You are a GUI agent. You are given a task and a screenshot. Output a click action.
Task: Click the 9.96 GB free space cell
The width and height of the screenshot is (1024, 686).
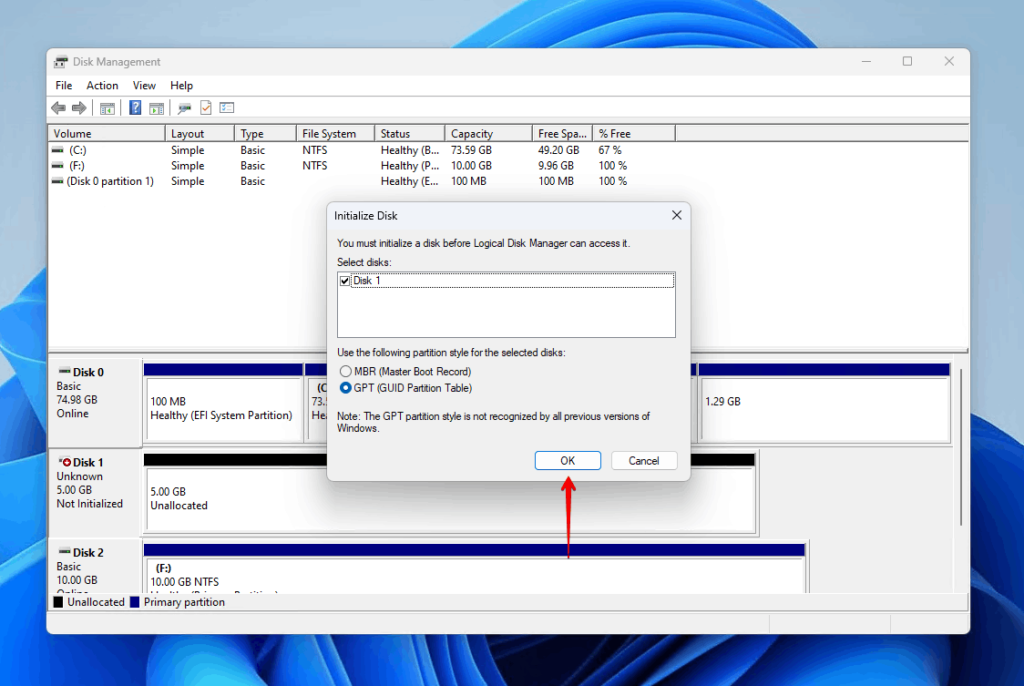(556, 165)
